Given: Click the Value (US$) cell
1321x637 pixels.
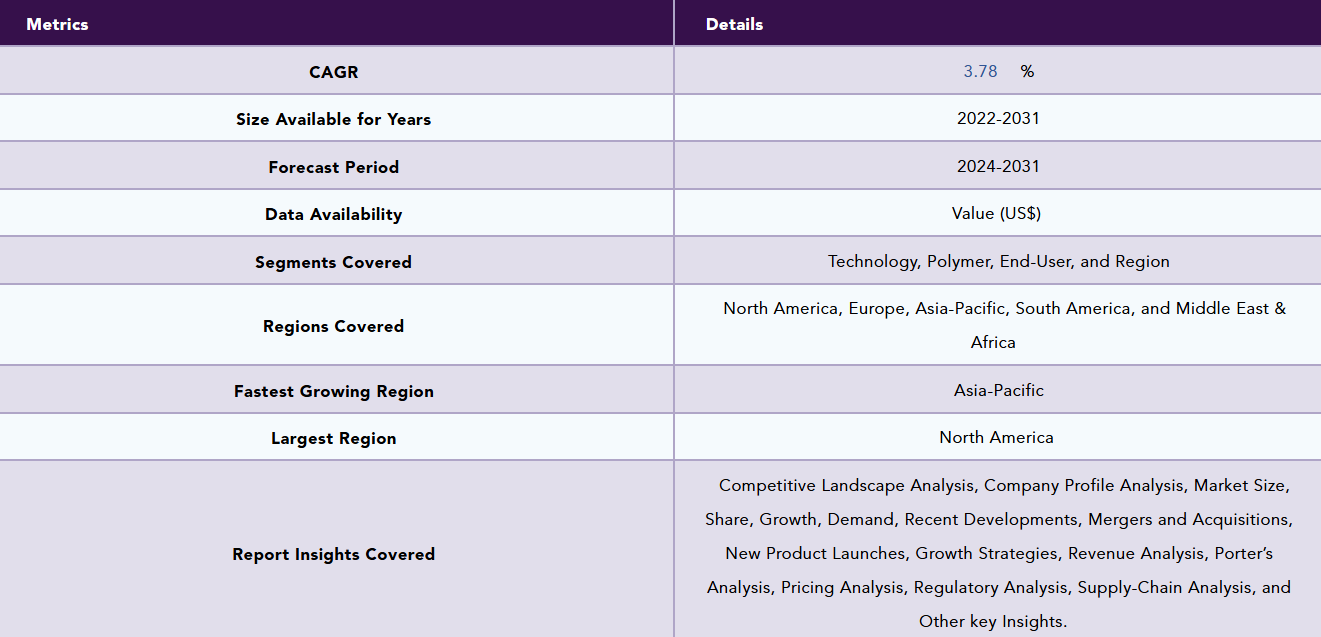Looking at the screenshot, I should coord(997,213).
